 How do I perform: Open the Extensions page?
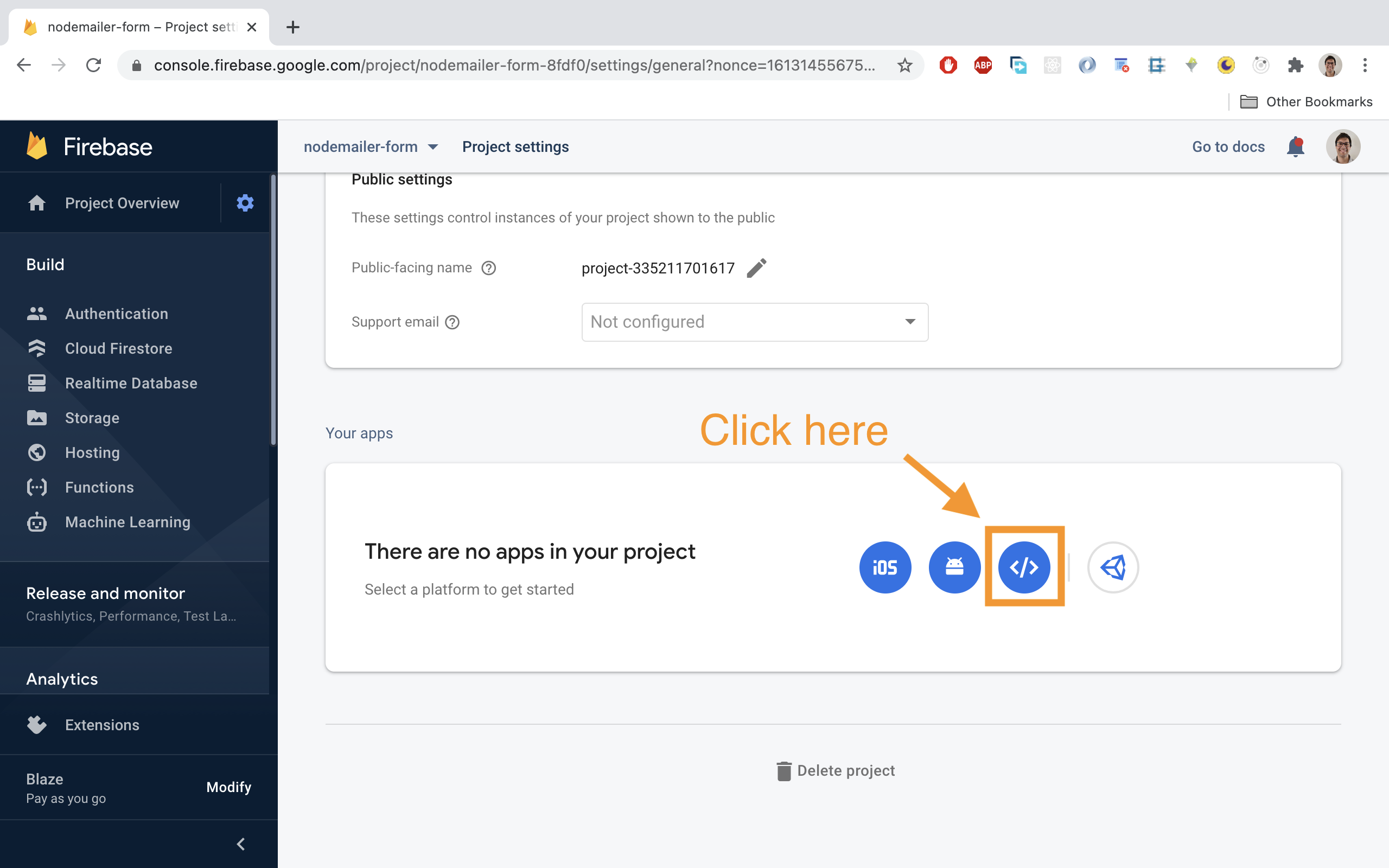[x=102, y=724]
